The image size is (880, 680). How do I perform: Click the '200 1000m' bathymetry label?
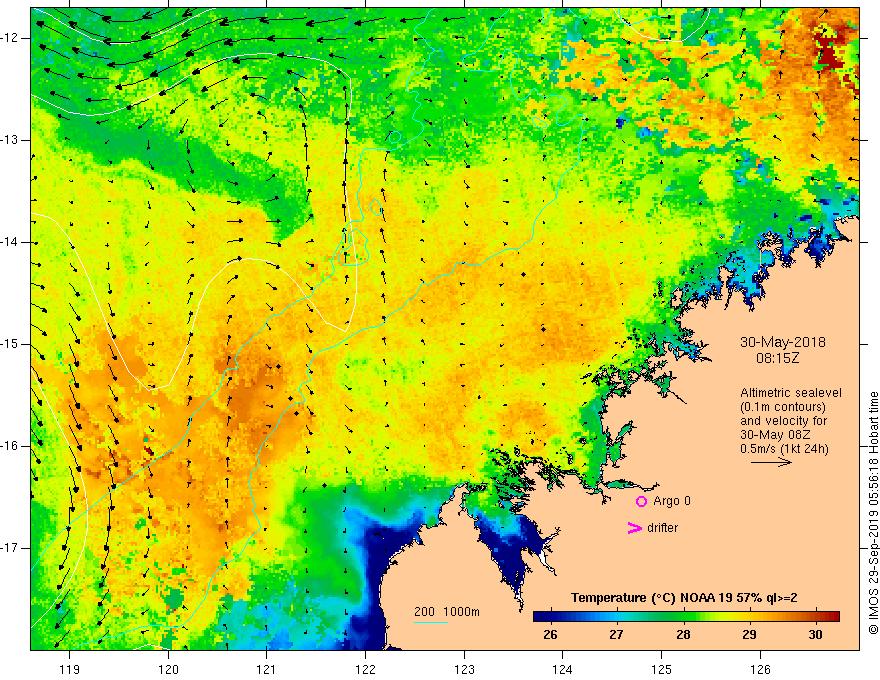point(447,612)
